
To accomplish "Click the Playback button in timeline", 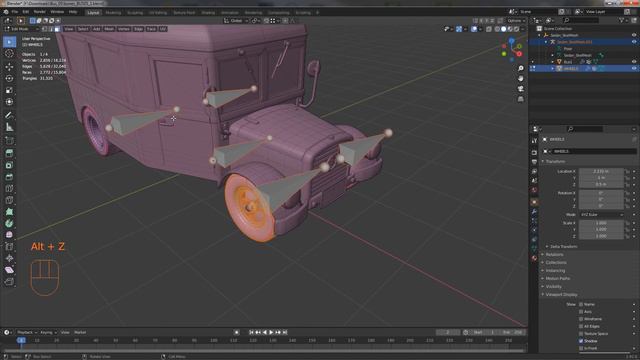I will click(27, 333).
